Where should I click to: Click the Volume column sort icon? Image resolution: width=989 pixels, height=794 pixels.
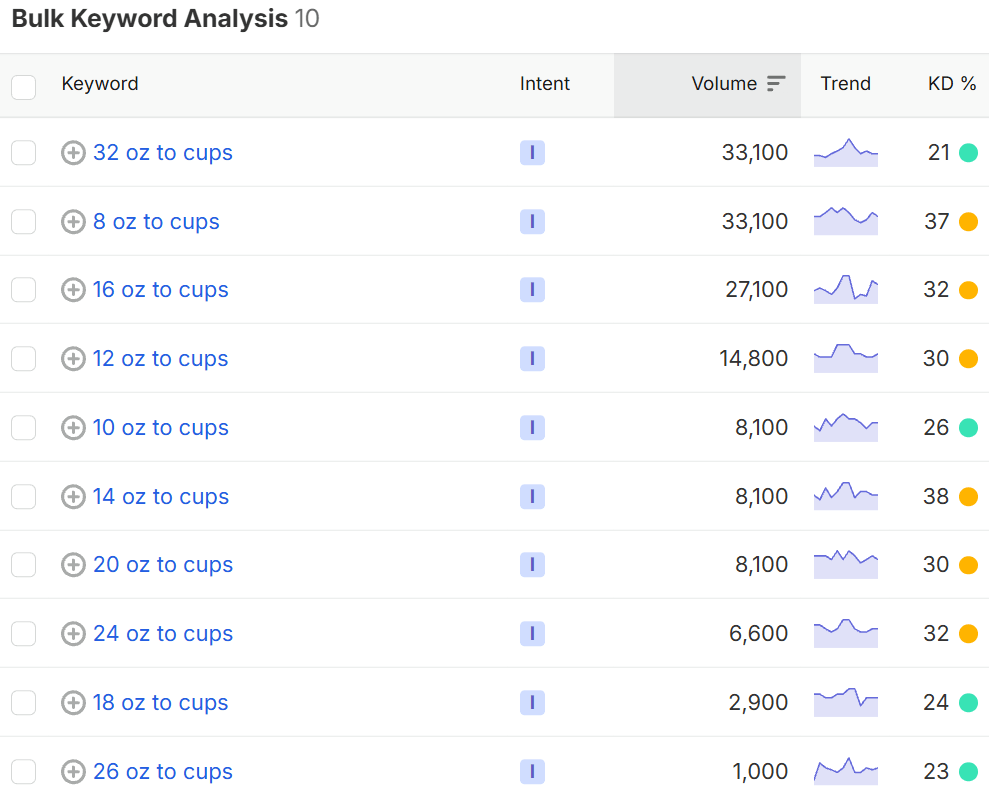coord(776,83)
